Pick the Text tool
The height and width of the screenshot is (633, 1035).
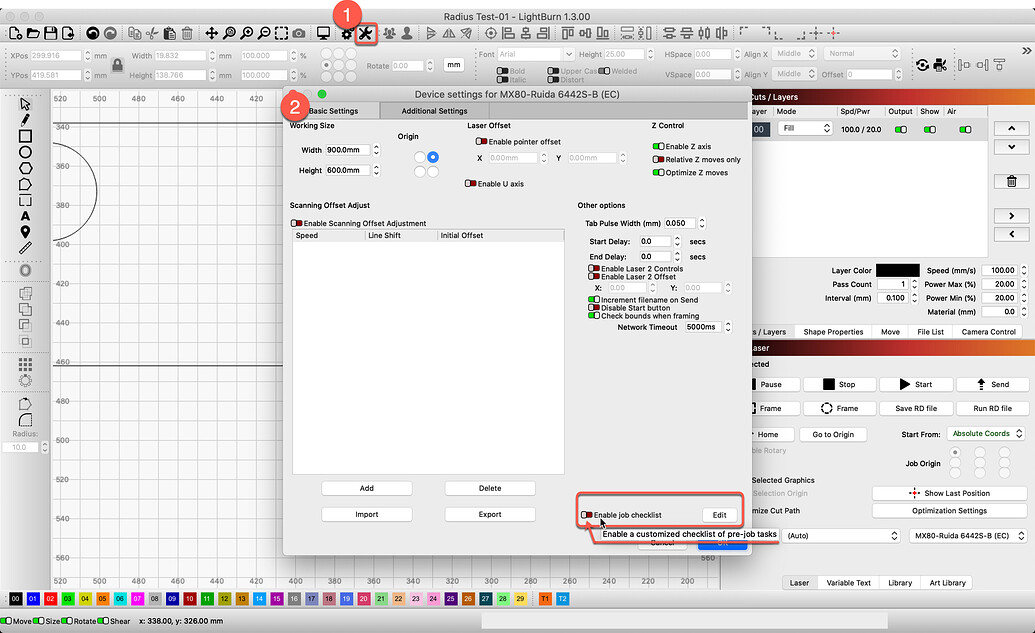(x=23, y=214)
